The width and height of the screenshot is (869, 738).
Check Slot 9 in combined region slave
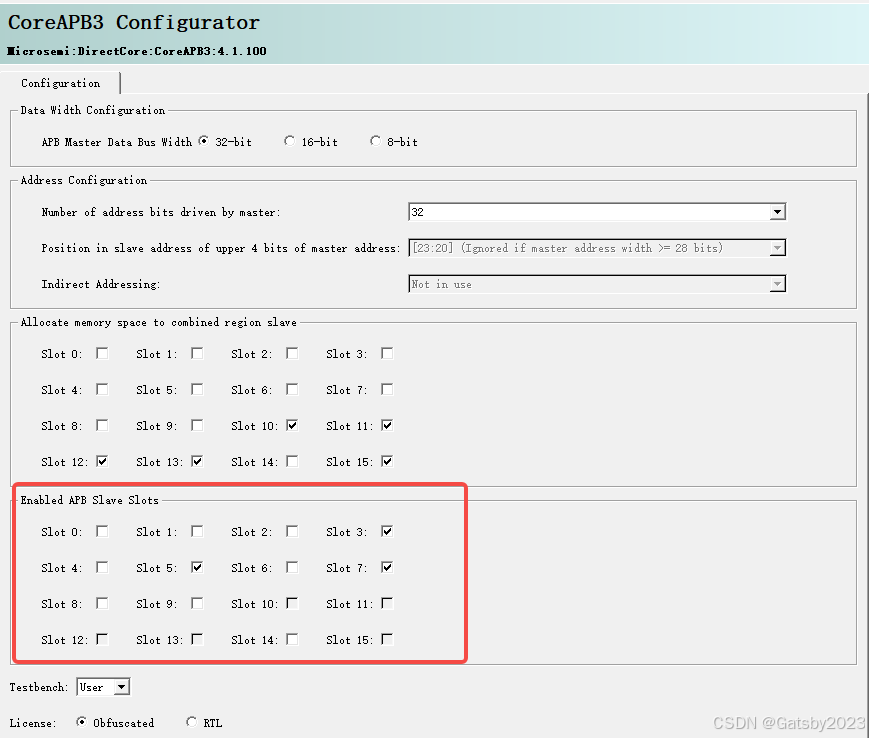tap(197, 426)
